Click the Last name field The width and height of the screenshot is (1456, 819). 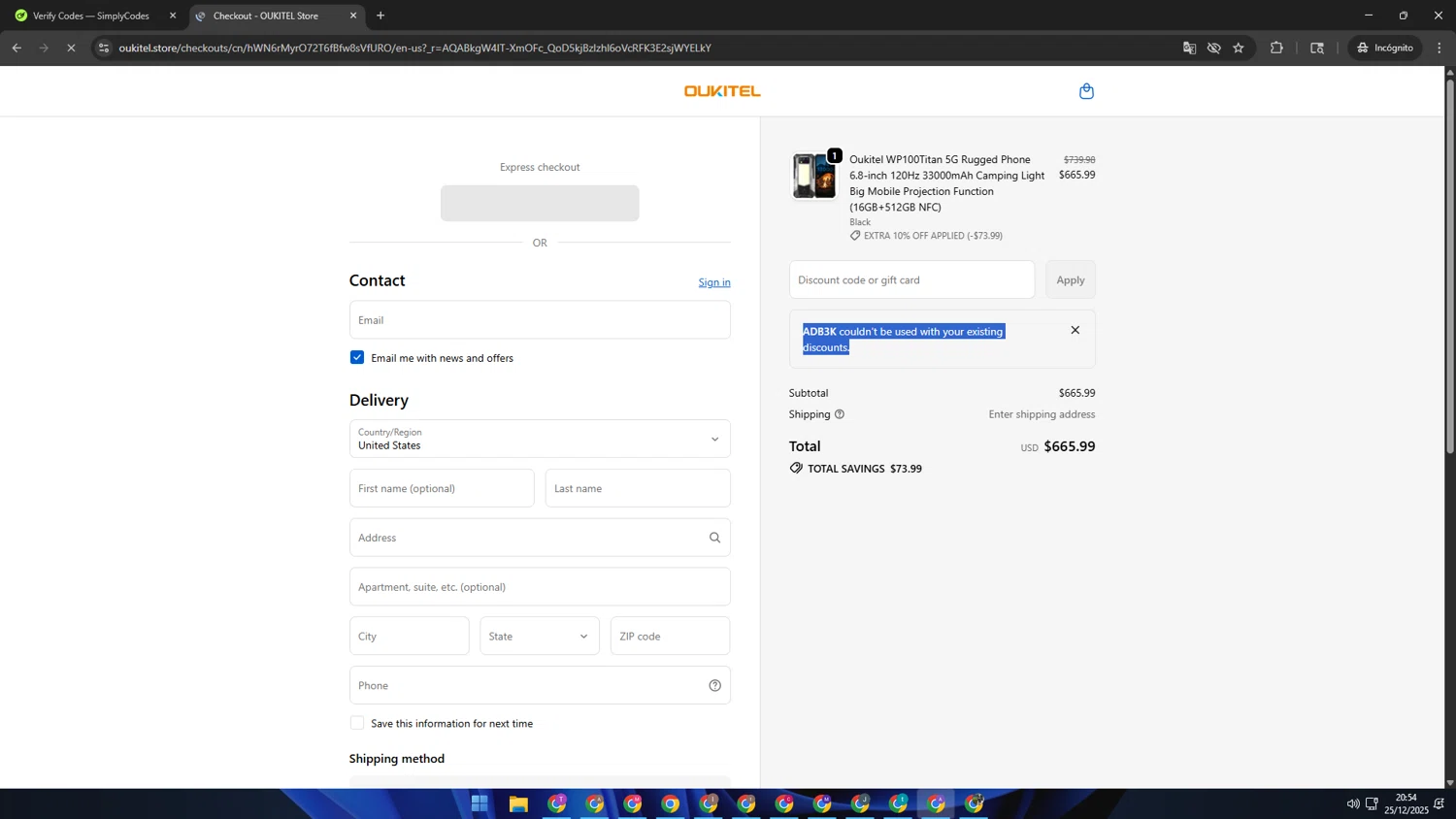coord(638,488)
